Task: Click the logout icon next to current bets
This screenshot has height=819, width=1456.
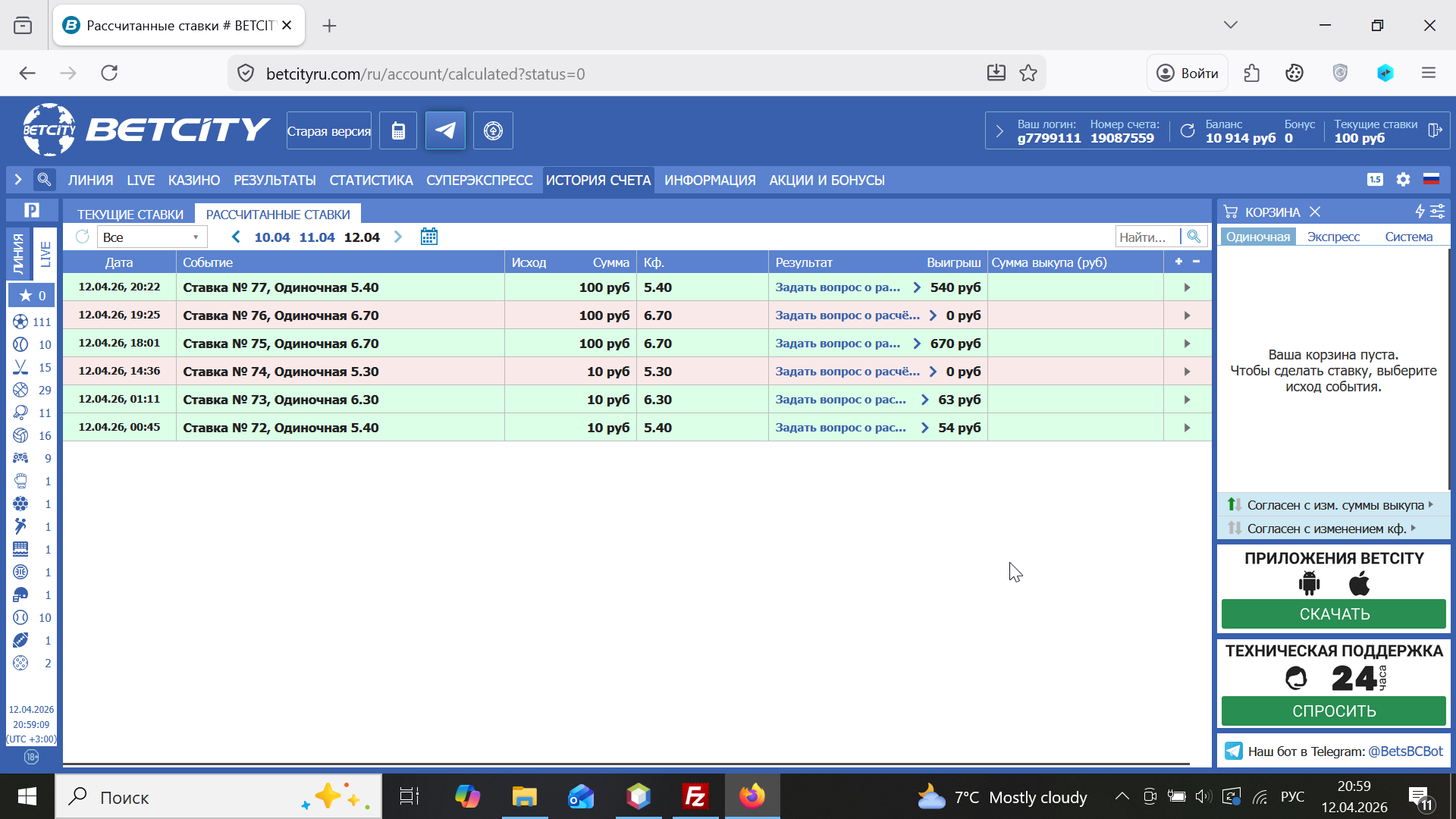Action: 1434,130
